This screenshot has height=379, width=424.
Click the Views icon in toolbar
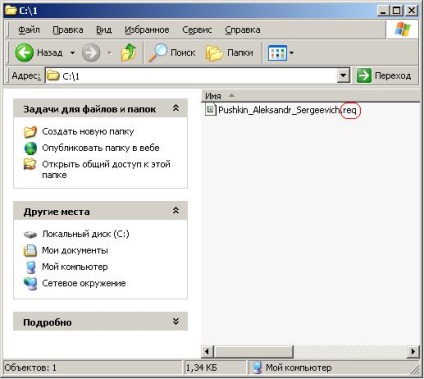277,53
